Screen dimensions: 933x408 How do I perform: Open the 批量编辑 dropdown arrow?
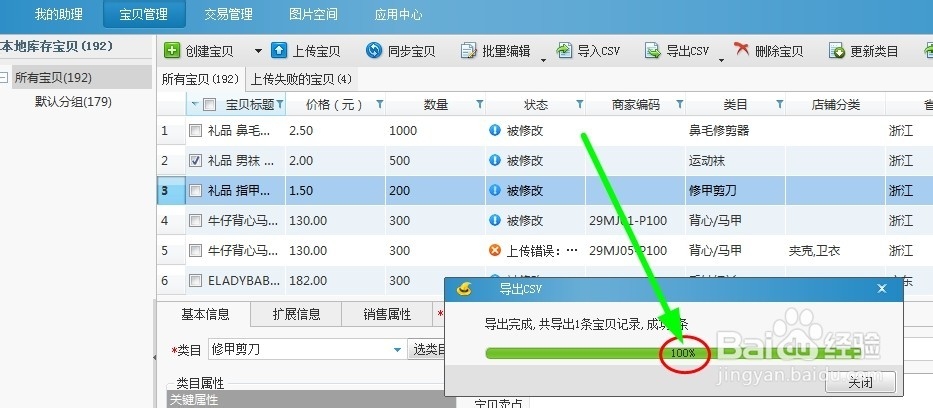click(543, 59)
